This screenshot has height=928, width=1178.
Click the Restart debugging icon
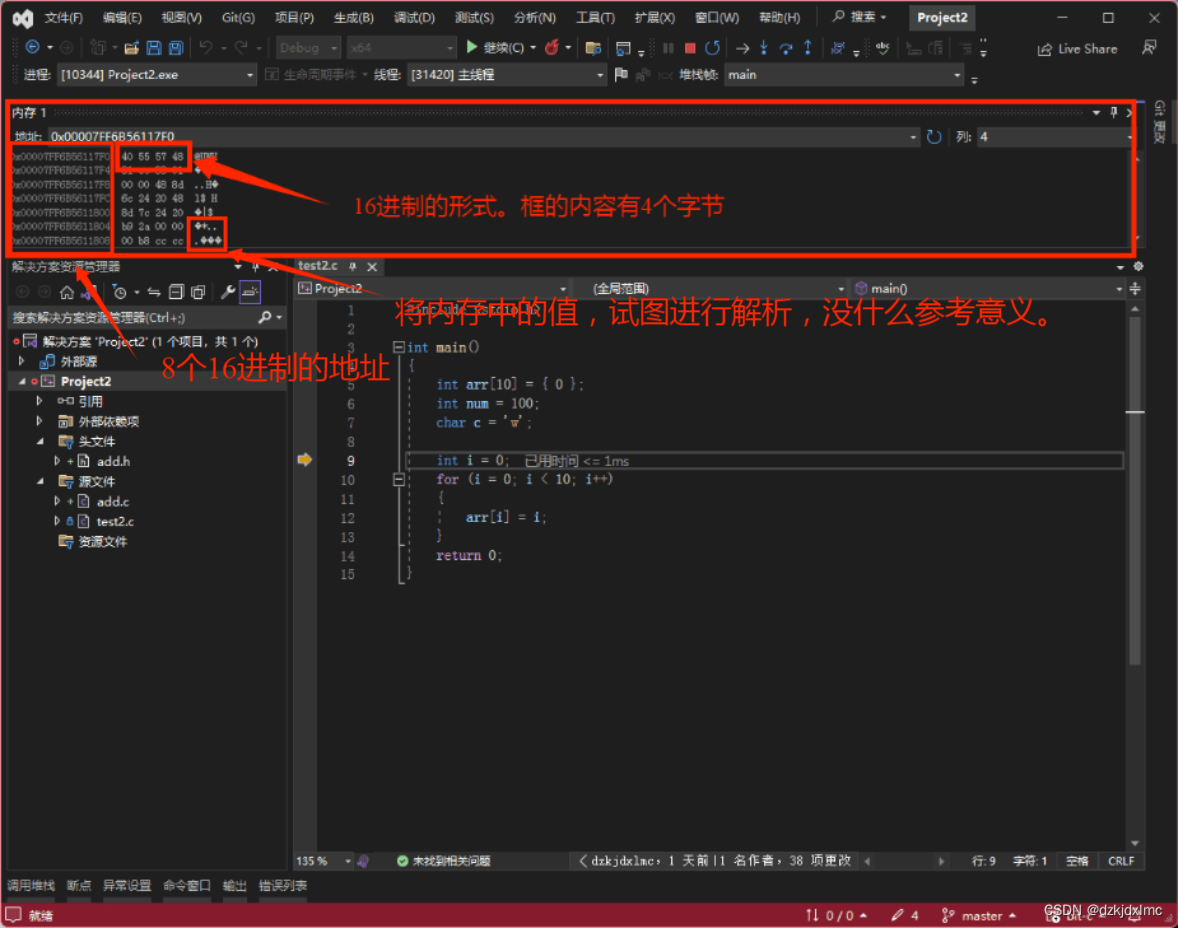coord(712,48)
